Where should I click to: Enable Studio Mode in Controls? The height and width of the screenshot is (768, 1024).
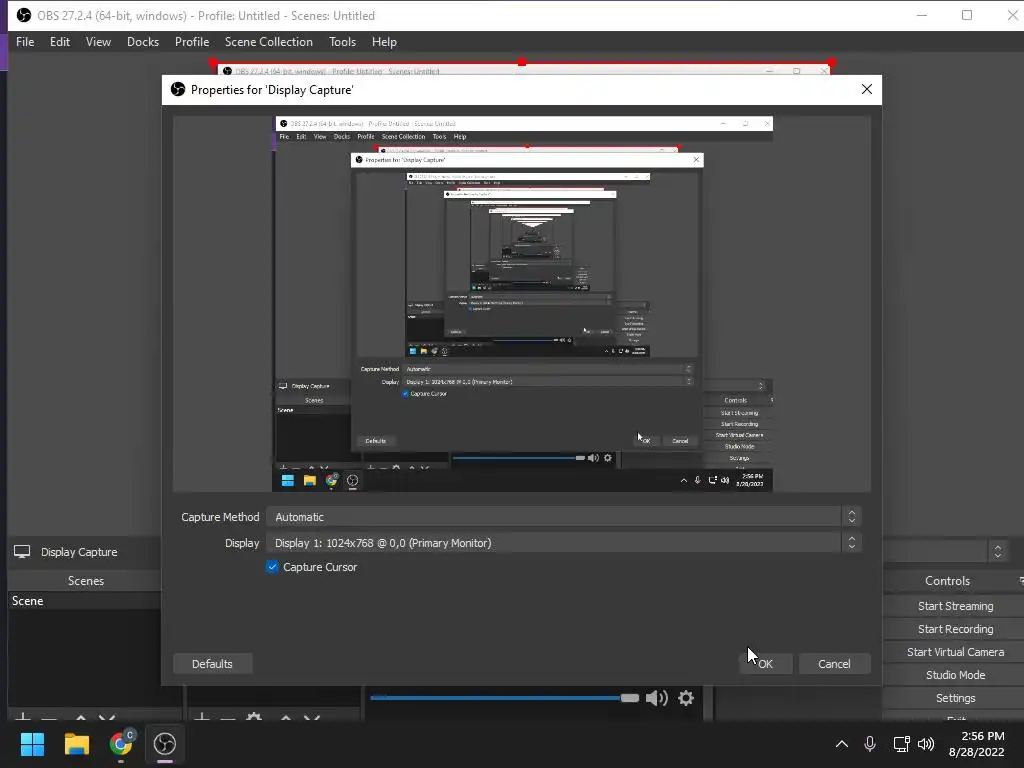click(x=955, y=675)
